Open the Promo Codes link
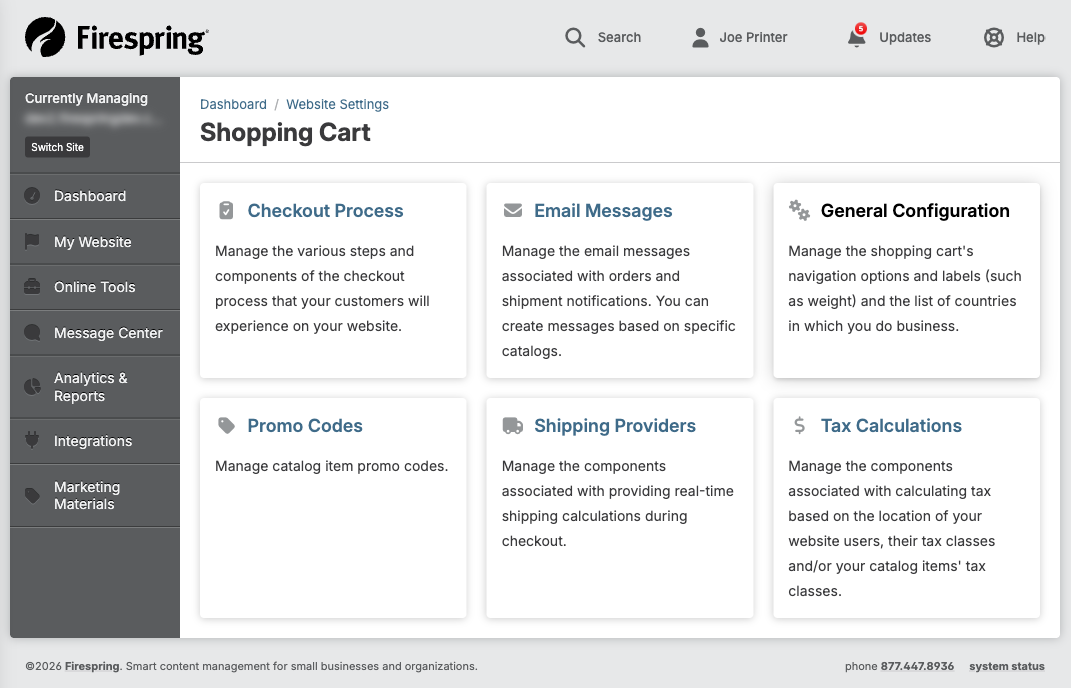This screenshot has height=688, width=1071. pyautogui.click(x=305, y=426)
